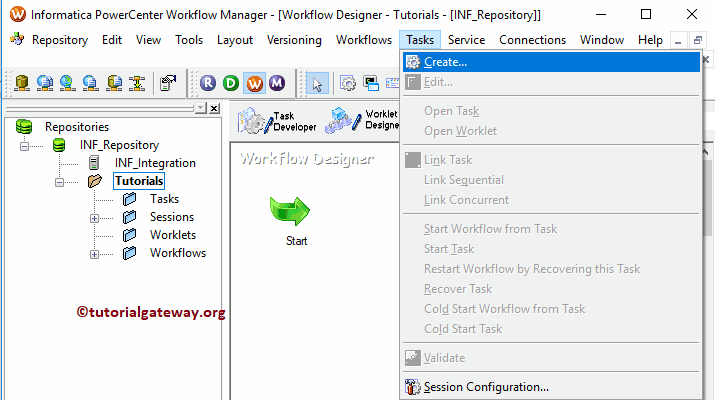Select the INF_Repository label in tree
715x400 pixels.
pos(119,145)
